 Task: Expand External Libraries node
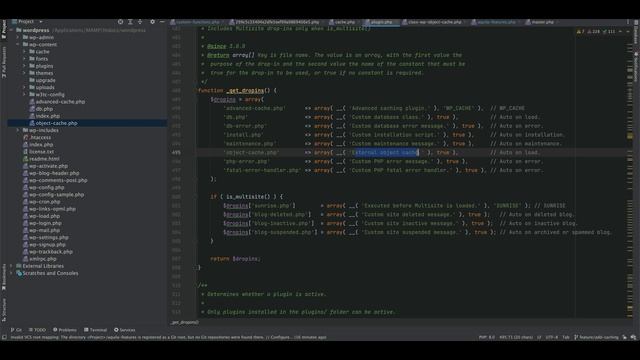pyautogui.click(x=12, y=266)
